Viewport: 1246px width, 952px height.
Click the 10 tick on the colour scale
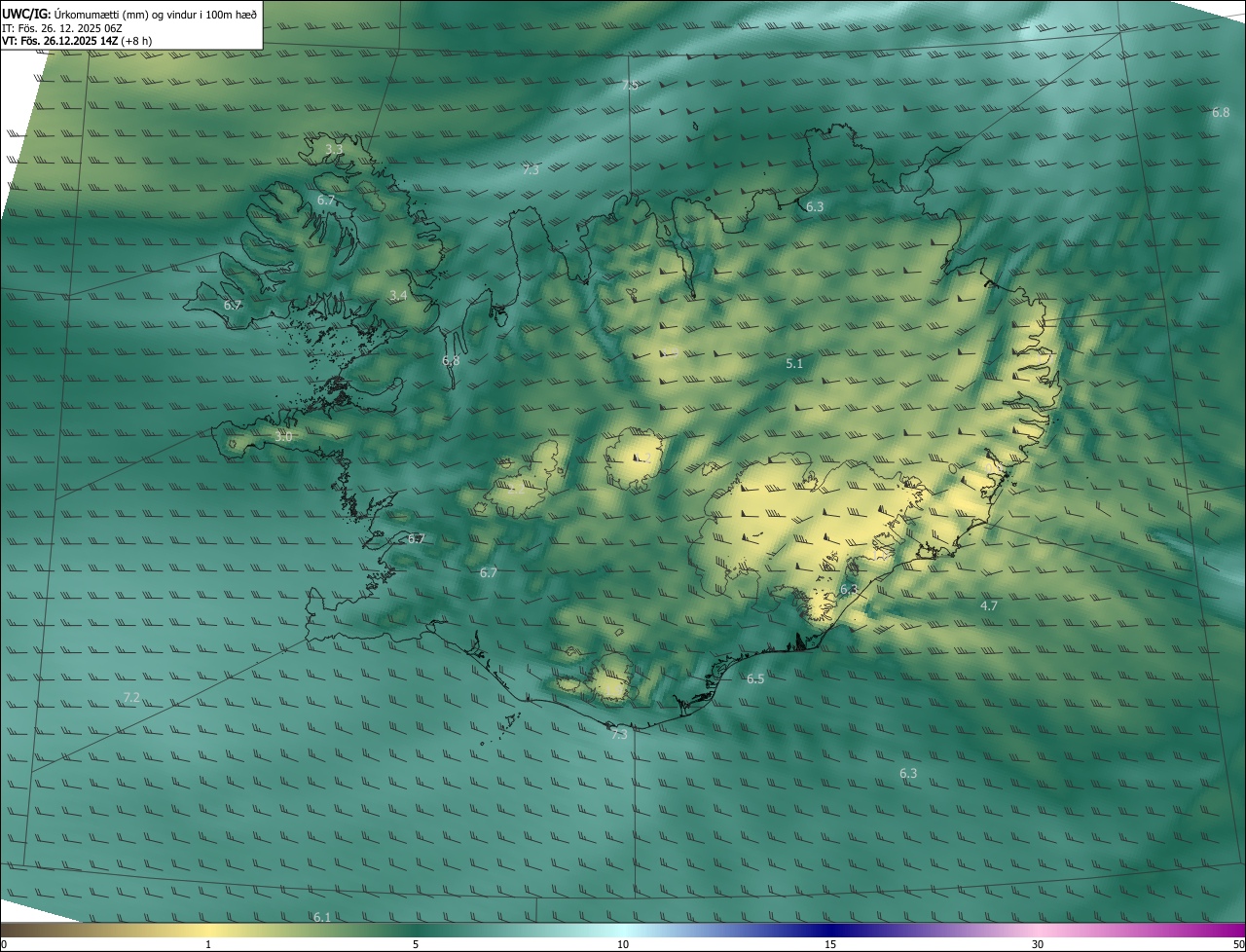[623, 944]
